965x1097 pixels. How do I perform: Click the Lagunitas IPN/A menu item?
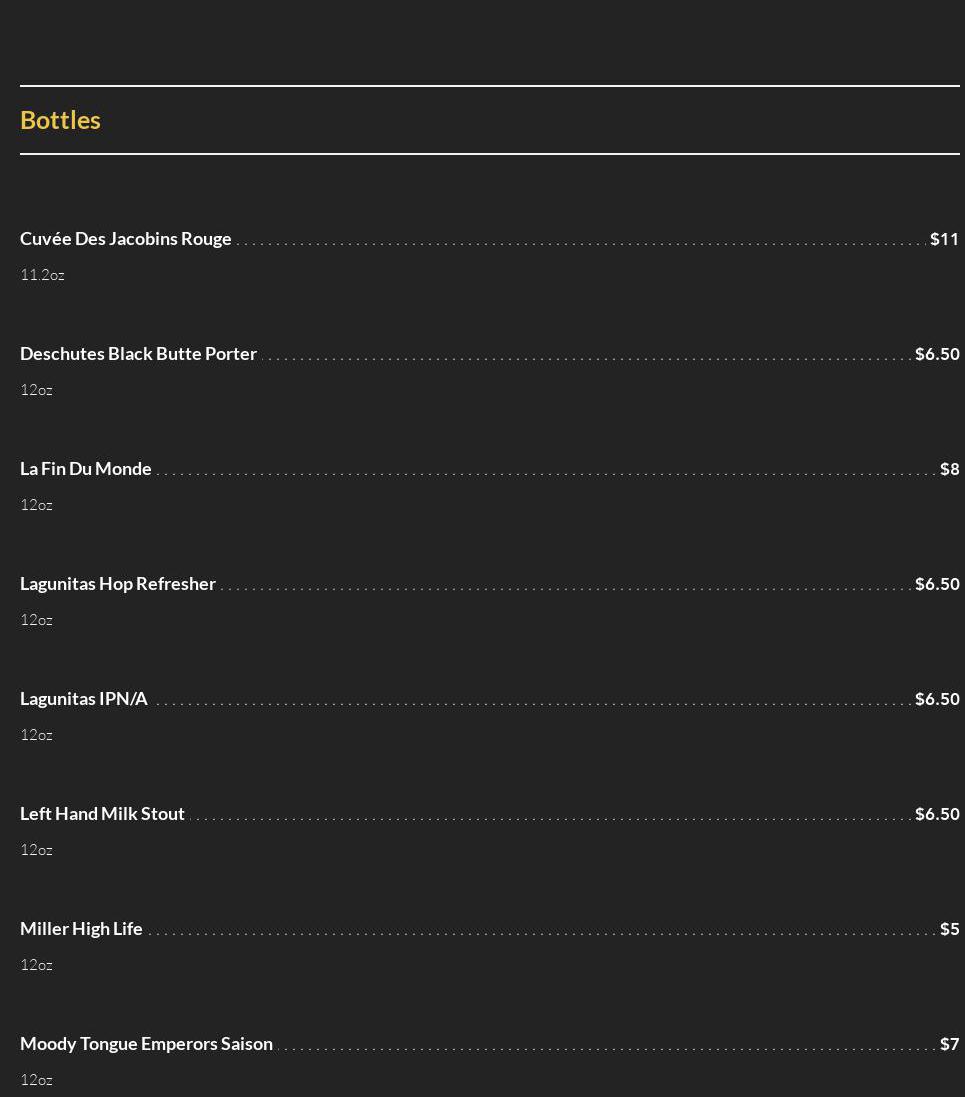(x=84, y=699)
